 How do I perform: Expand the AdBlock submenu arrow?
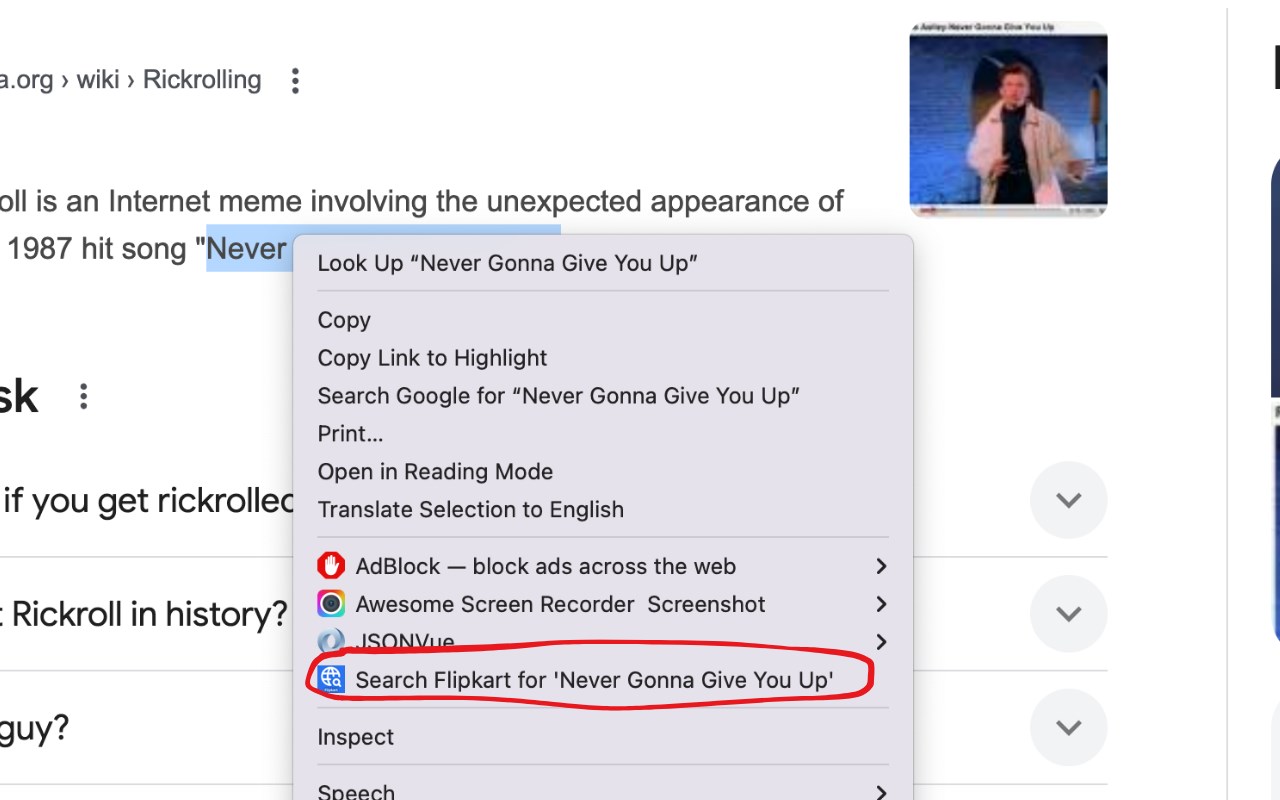(x=881, y=566)
